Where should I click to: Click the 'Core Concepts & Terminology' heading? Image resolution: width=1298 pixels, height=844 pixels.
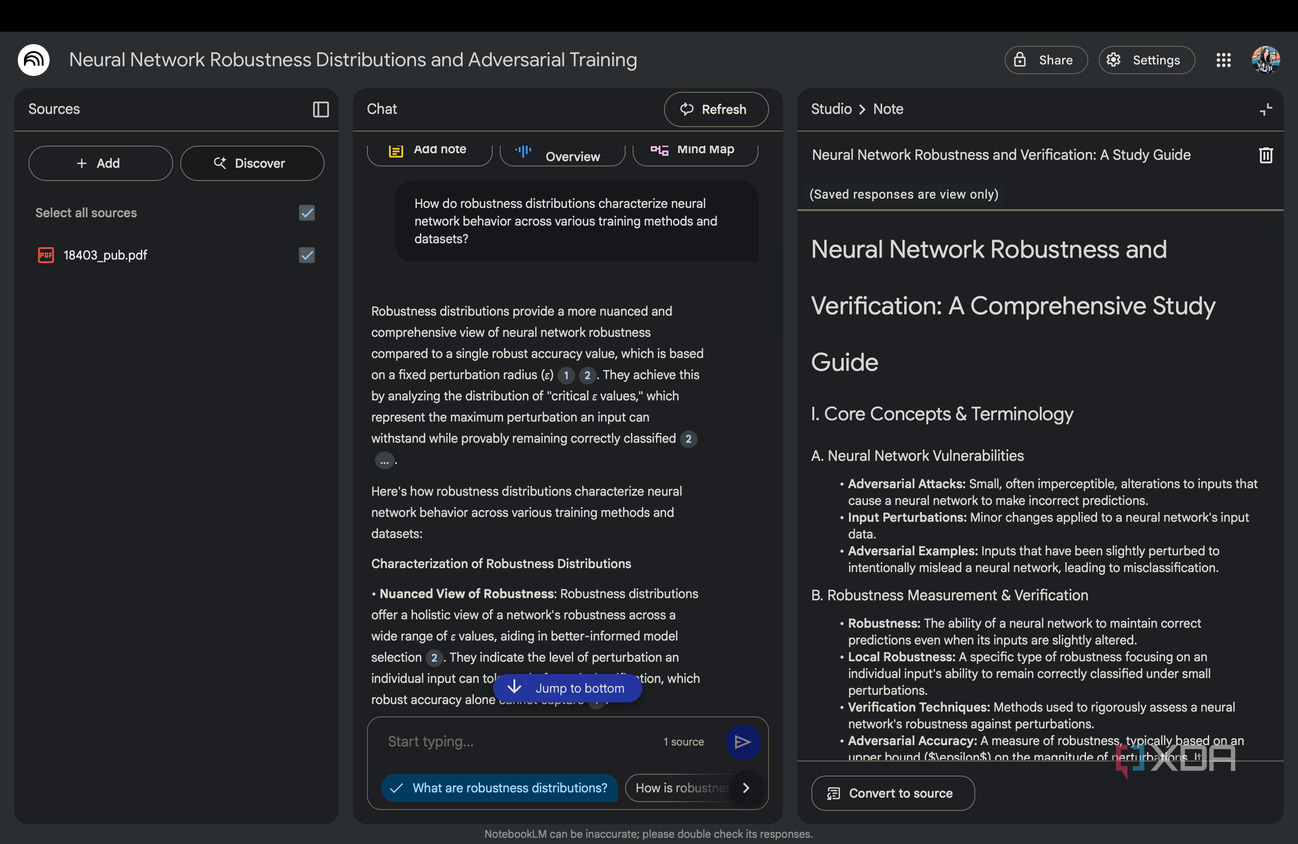(x=942, y=414)
